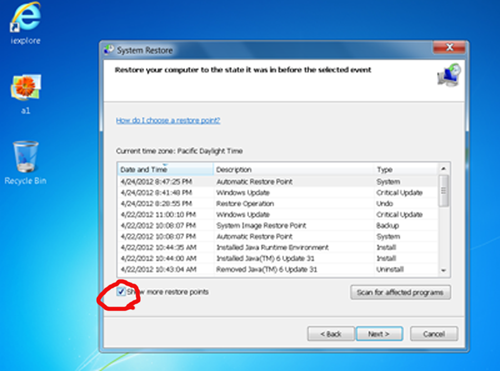The height and width of the screenshot is (371, 500).
Task: Open 'How do I choose a restore point?' link
Action: (x=168, y=120)
